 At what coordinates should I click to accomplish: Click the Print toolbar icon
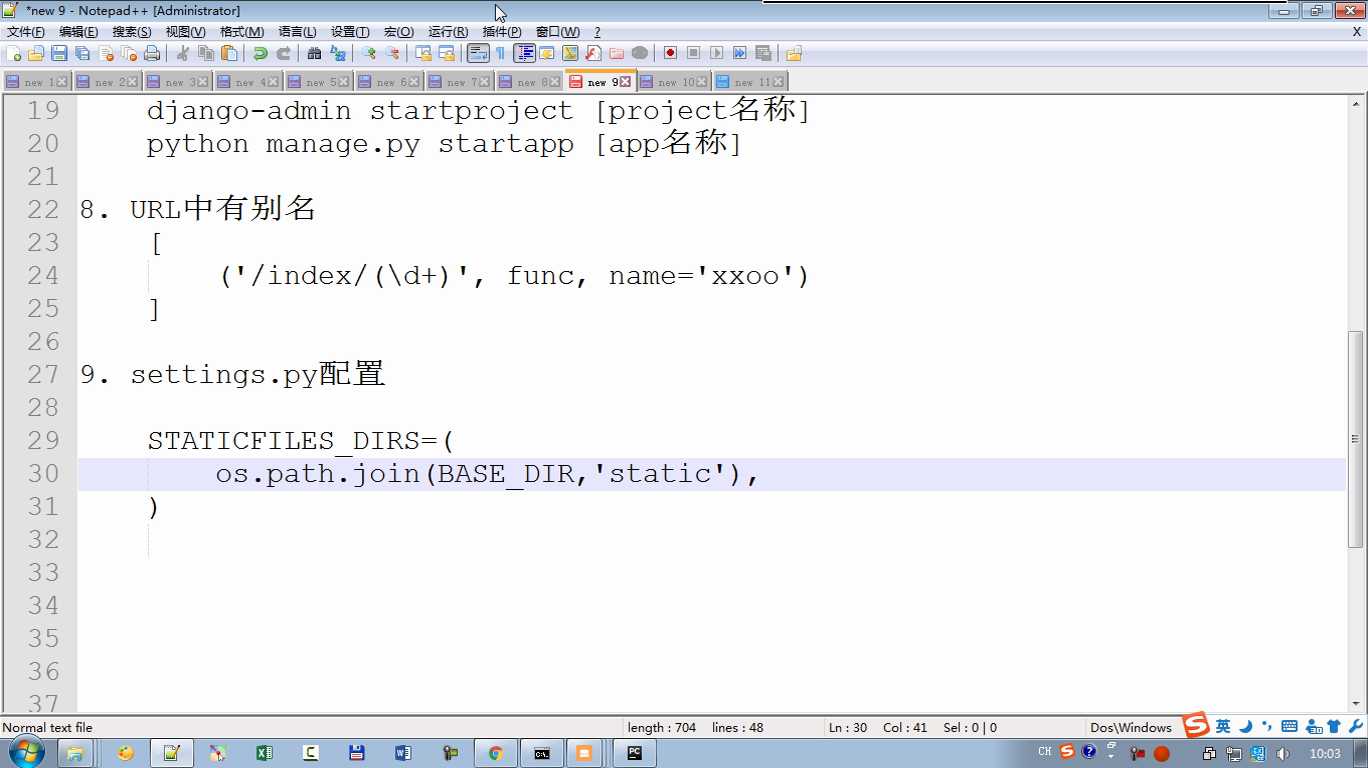[152, 53]
